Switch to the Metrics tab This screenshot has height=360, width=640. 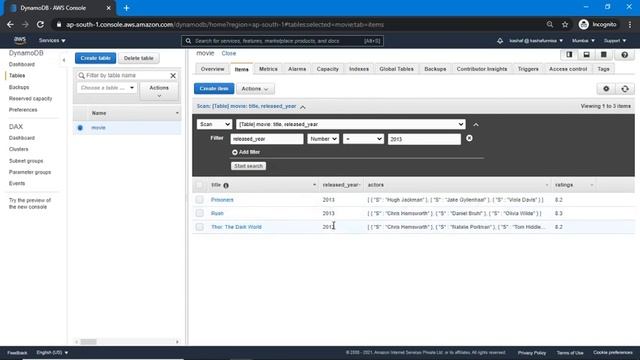tap(268, 69)
